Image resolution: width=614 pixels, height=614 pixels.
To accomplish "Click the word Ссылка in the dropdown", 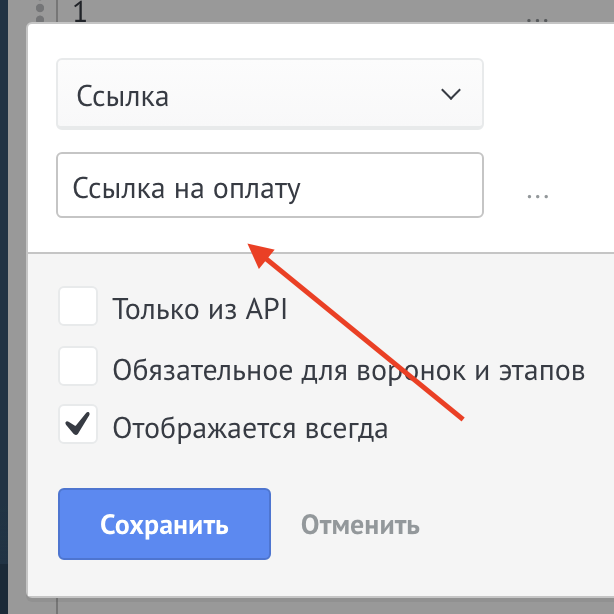I will (x=122, y=96).
